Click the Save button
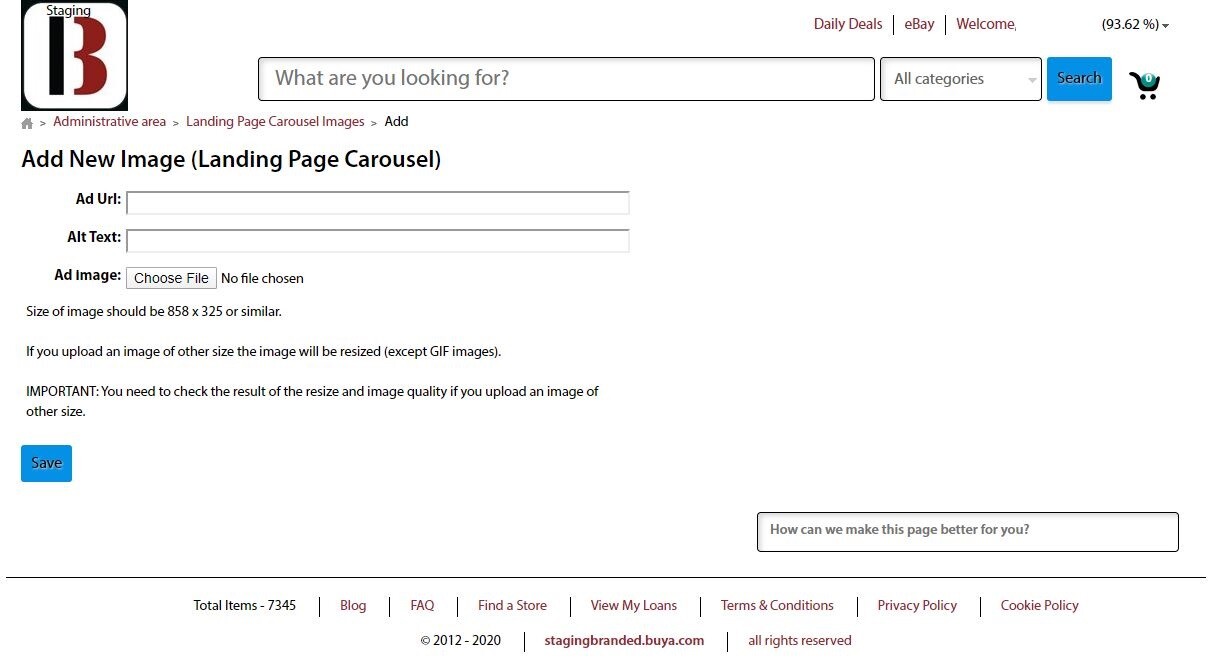Viewport: 1222px width, 664px height. click(x=46, y=463)
